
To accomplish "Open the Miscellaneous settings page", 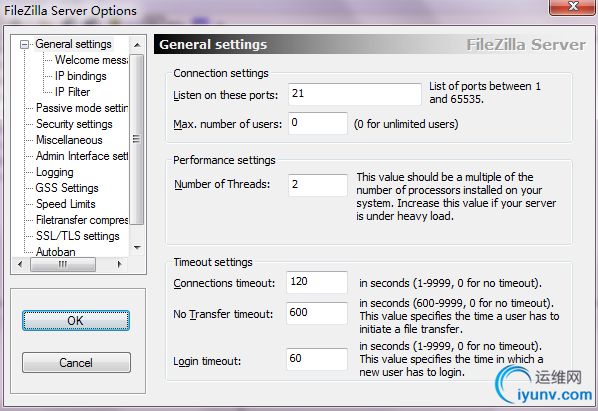I will (69, 140).
